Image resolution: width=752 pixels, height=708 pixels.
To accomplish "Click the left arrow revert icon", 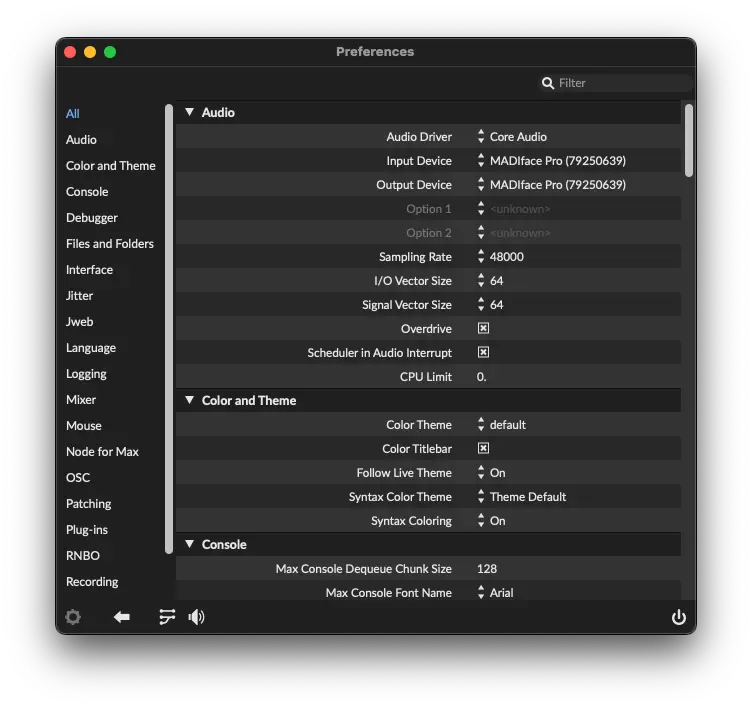I will pyautogui.click(x=122, y=617).
